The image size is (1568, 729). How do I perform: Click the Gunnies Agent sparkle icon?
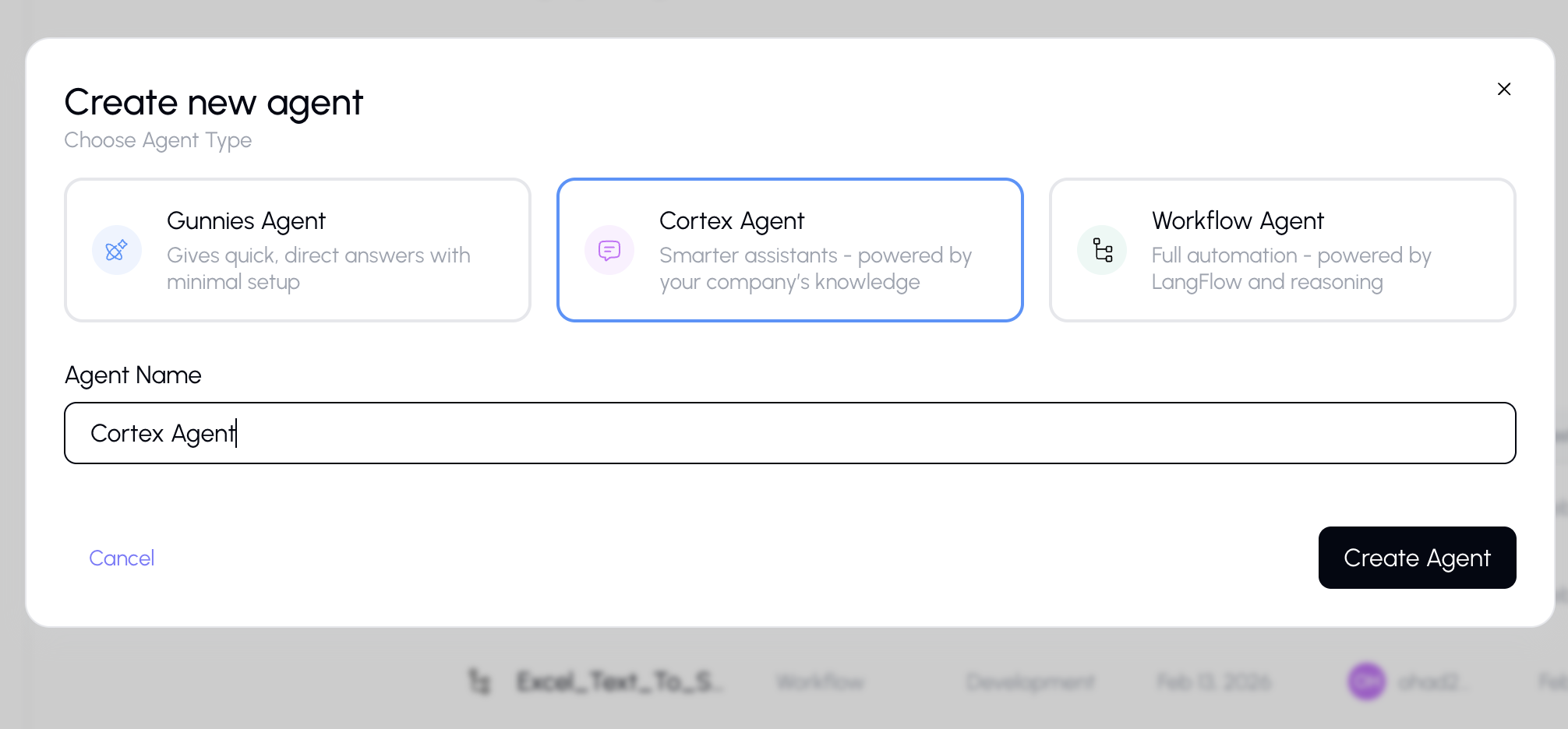(x=117, y=250)
